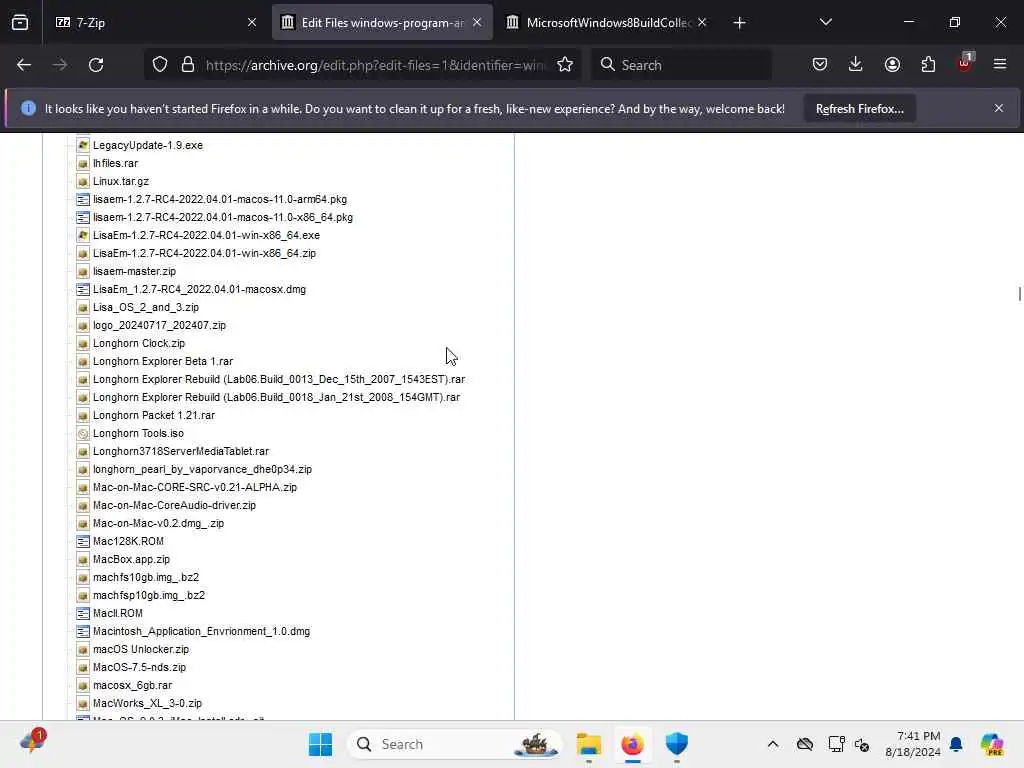Select file lisaem-master.zip
This screenshot has width=1024, height=768.
(135, 271)
